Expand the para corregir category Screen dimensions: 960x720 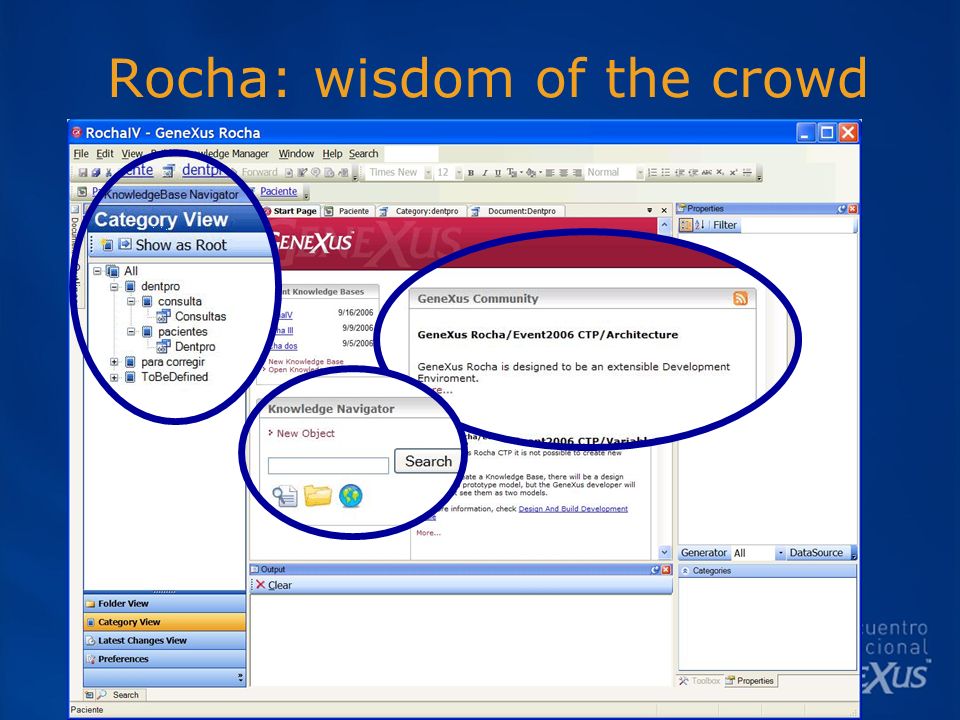(x=114, y=362)
